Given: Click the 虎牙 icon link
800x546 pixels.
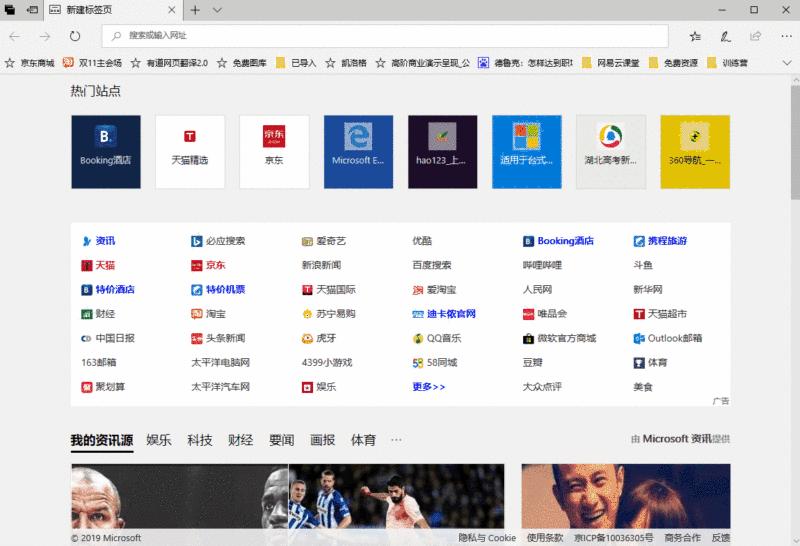Looking at the screenshot, I should pyautogui.click(x=319, y=338).
